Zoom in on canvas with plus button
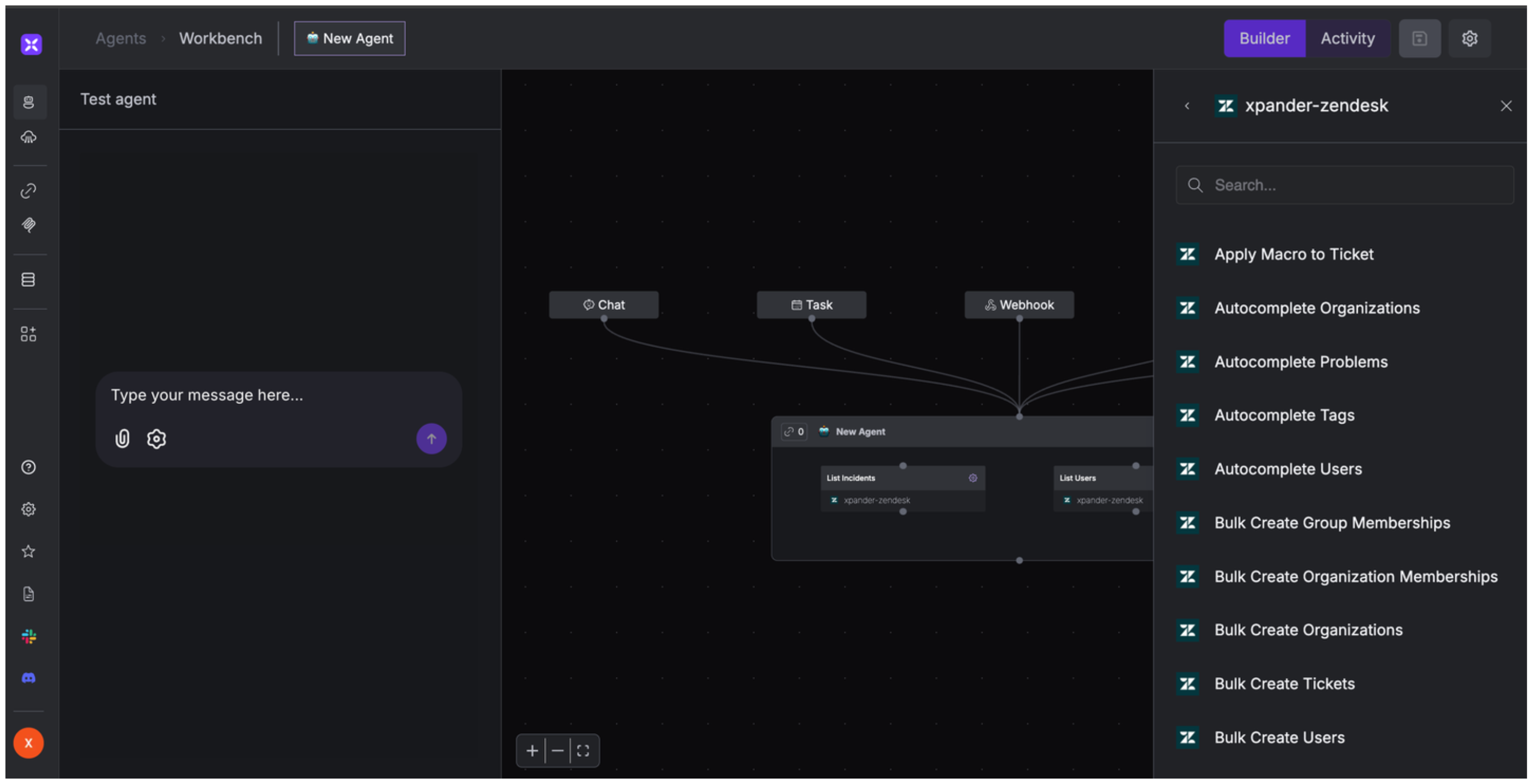The image size is (1532, 784). [532, 751]
